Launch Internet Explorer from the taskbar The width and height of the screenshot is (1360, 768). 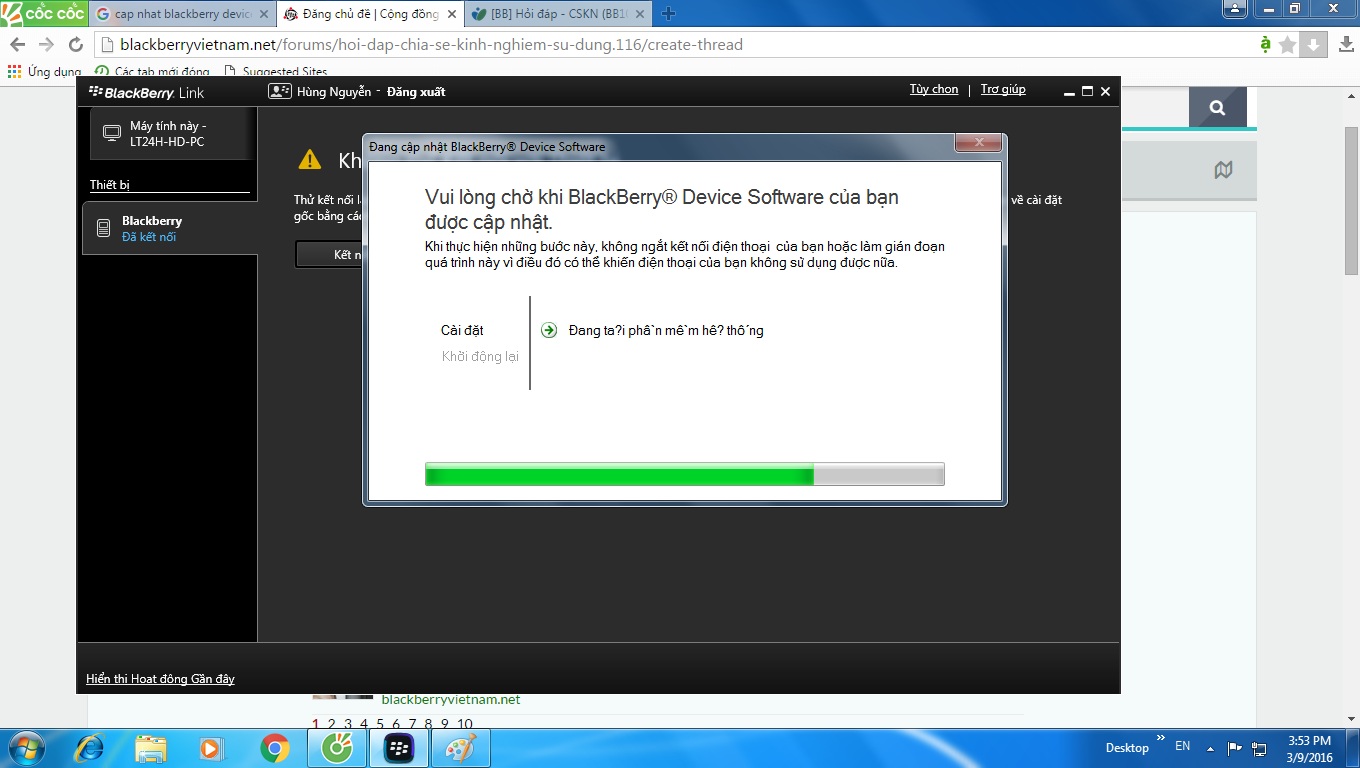click(89, 748)
